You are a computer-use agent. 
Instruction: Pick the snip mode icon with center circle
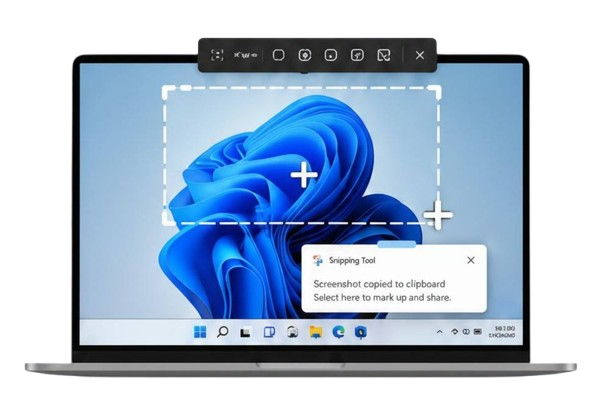(x=305, y=55)
